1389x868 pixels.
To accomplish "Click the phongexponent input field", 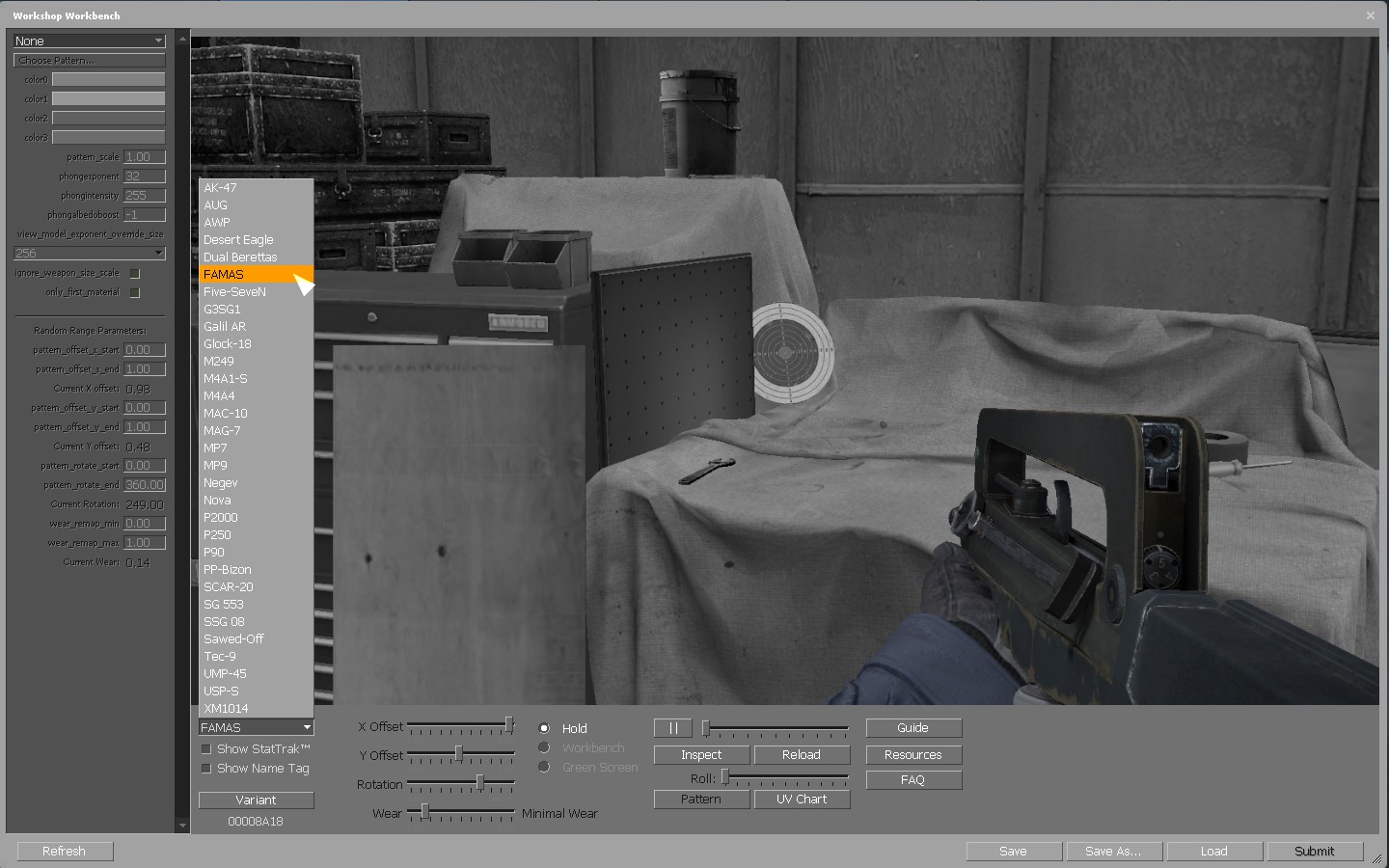I will click(145, 176).
